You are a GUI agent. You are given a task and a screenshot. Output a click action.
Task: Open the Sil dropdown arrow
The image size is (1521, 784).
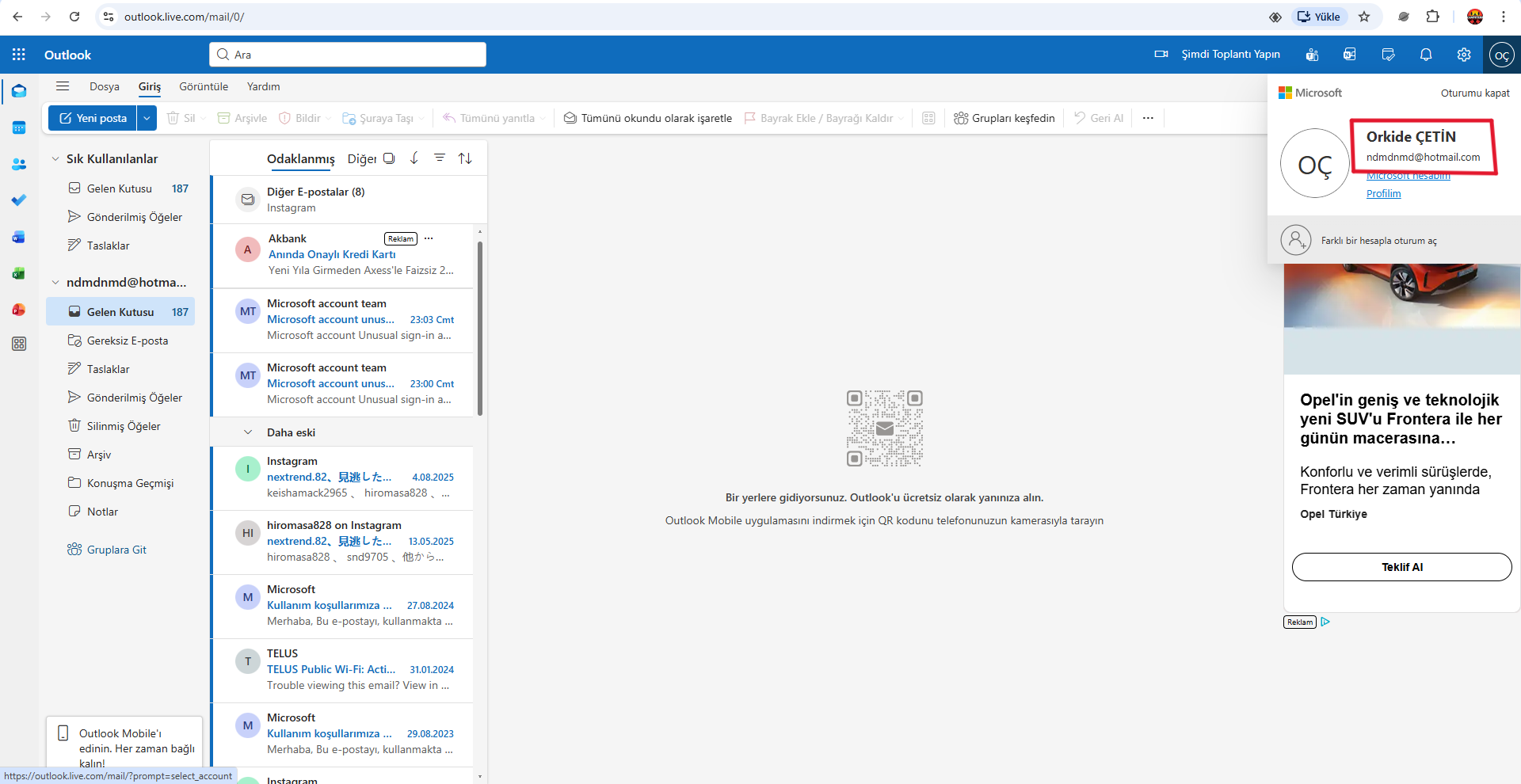[204, 118]
